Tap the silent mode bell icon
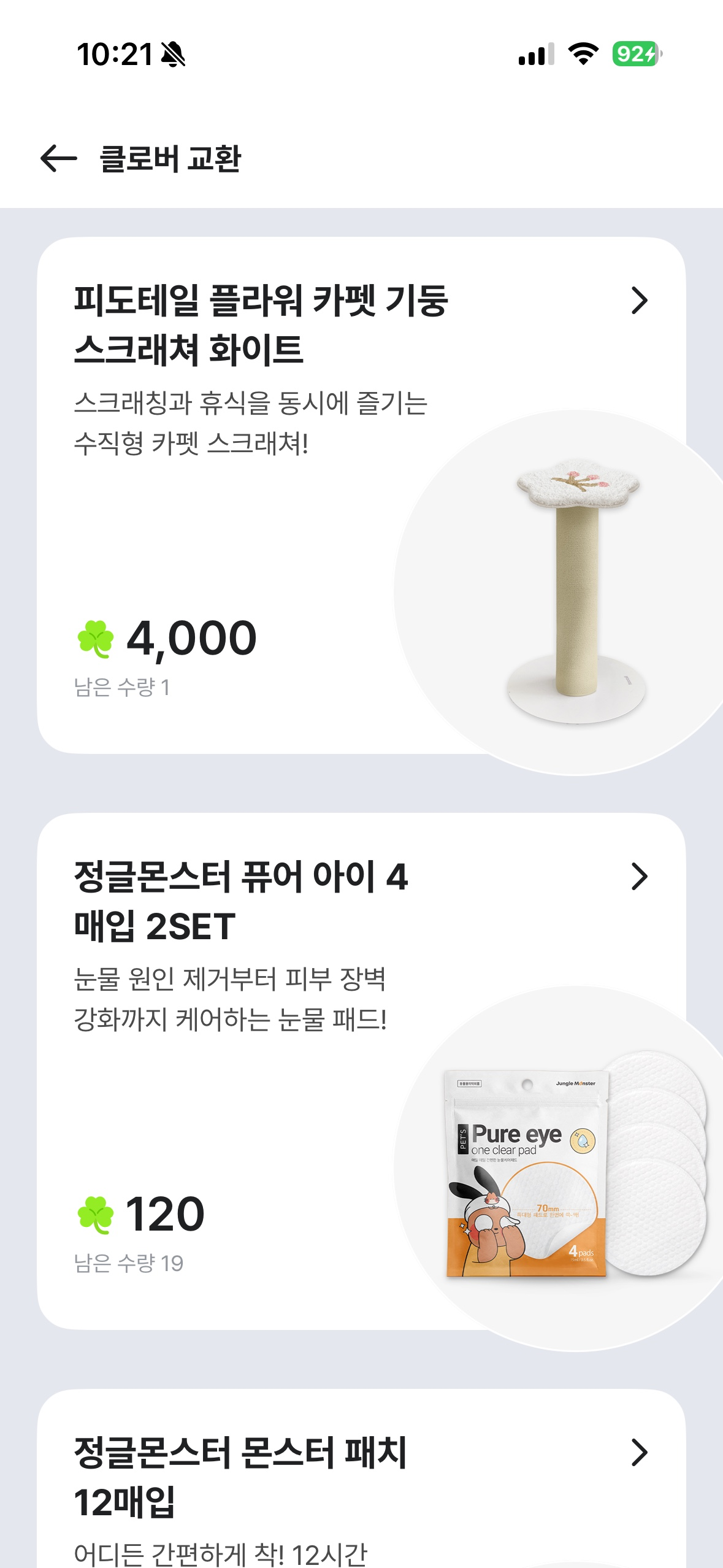723x1568 pixels. coord(174,55)
